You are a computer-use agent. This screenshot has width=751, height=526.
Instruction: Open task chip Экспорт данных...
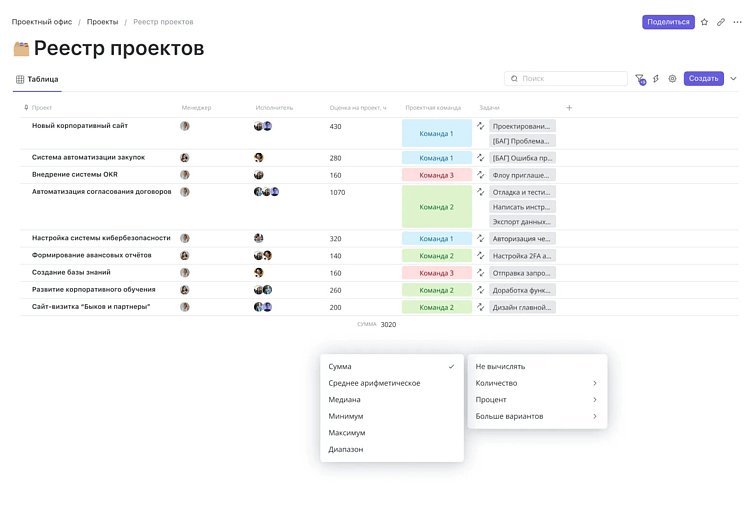522,222
